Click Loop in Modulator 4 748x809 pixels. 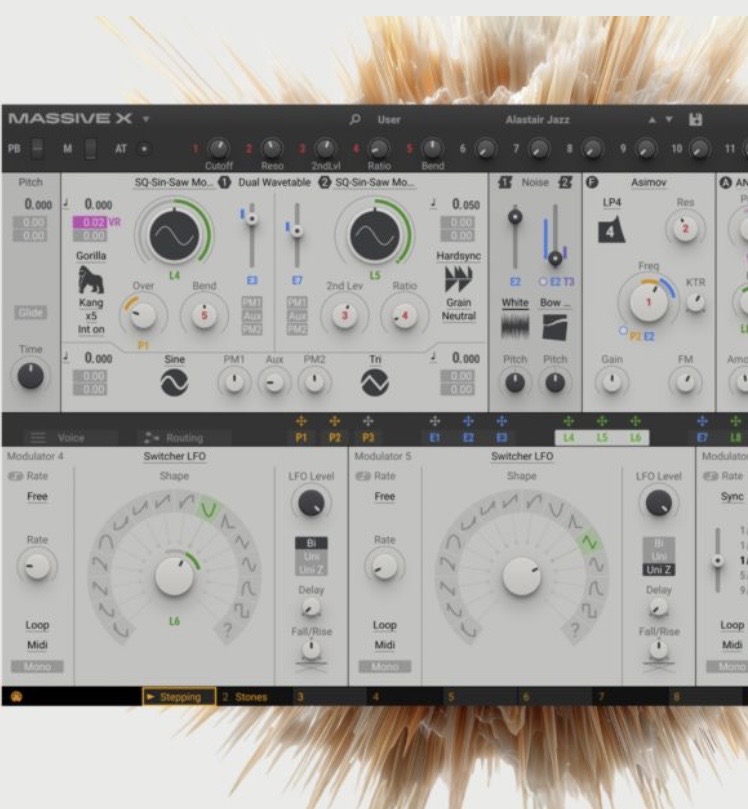[37, 625]
